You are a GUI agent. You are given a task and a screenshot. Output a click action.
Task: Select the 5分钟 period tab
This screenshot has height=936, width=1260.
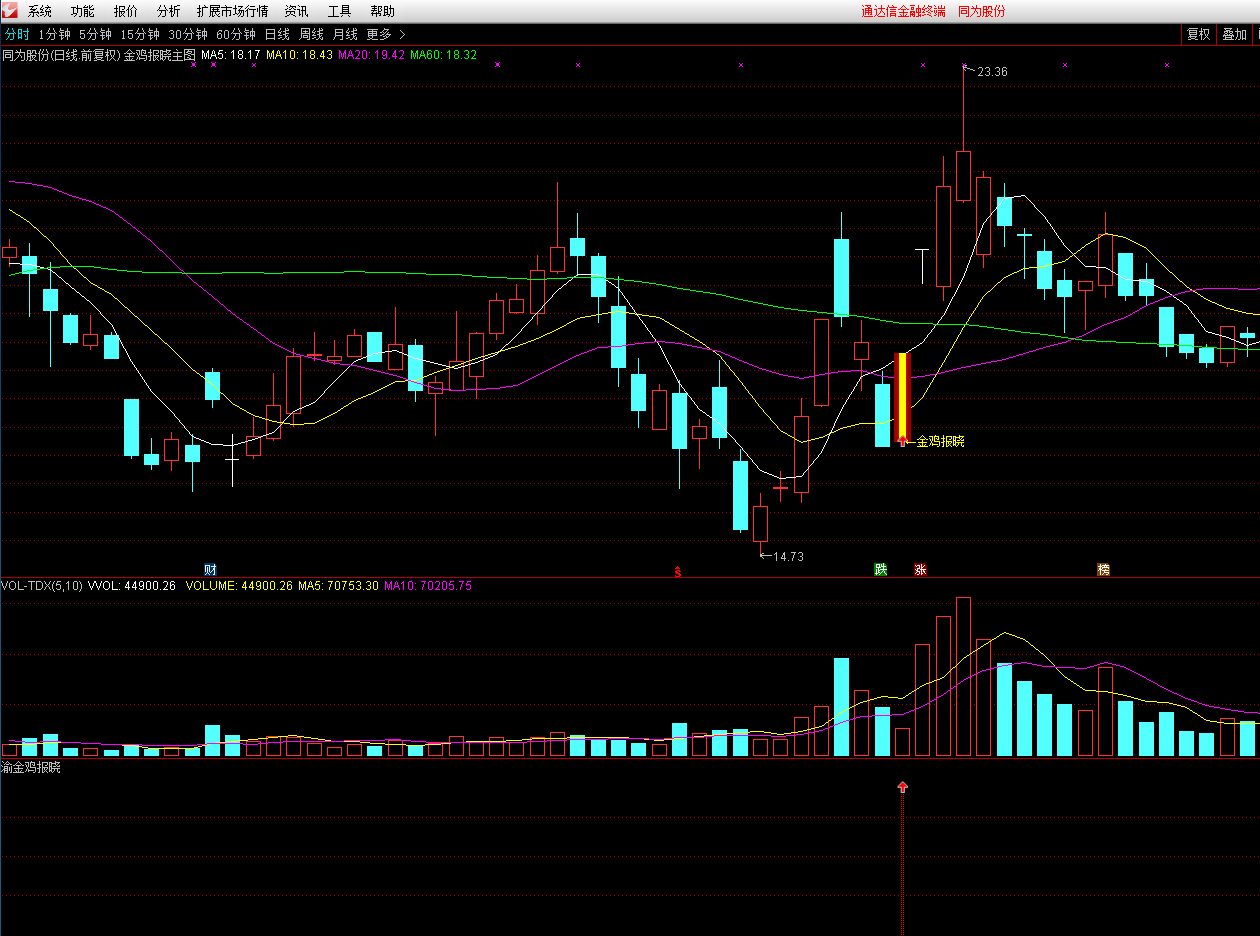coord(95,34)
